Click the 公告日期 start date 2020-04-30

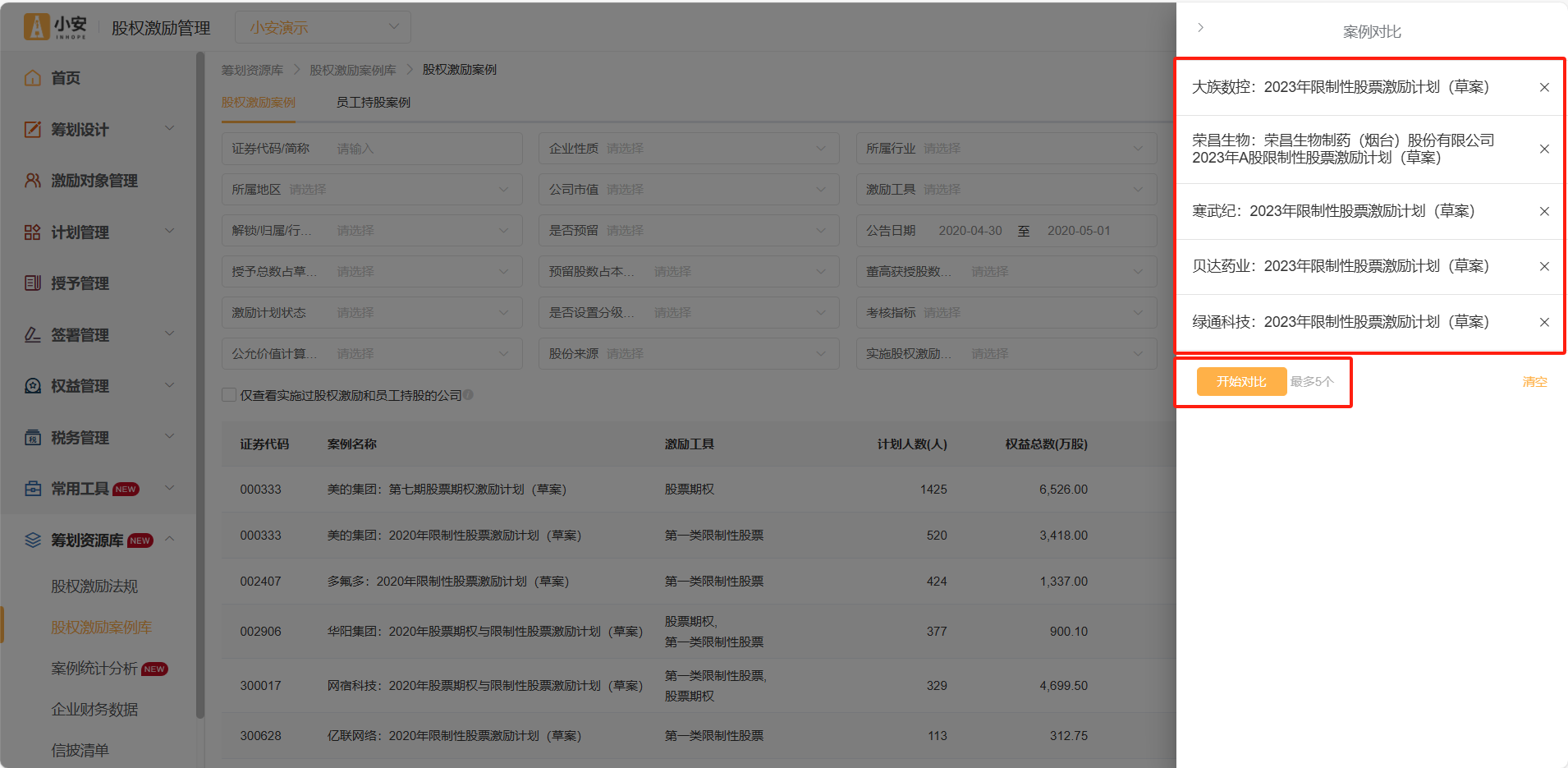tap(970, 231)
